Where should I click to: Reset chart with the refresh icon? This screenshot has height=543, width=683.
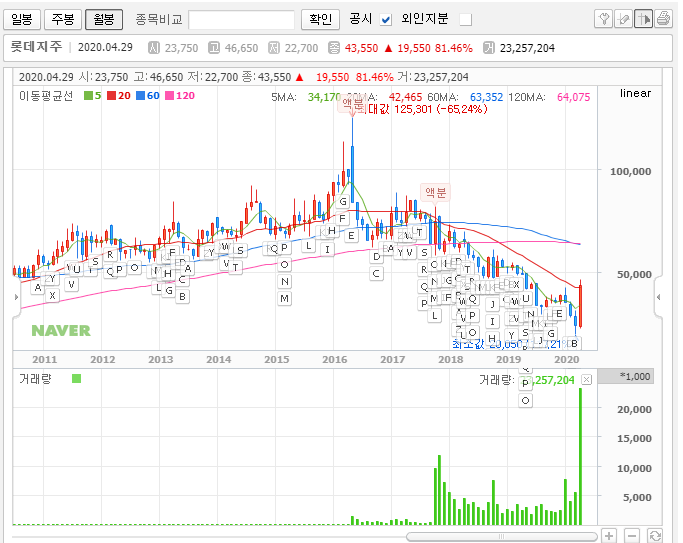click(x=655, y=536)
